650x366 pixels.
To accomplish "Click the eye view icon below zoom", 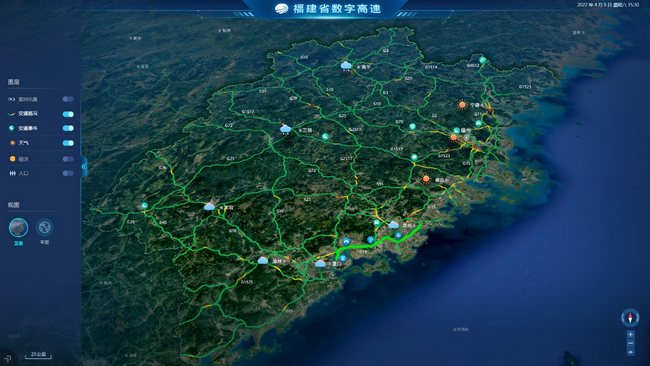I will pos(631,352).
